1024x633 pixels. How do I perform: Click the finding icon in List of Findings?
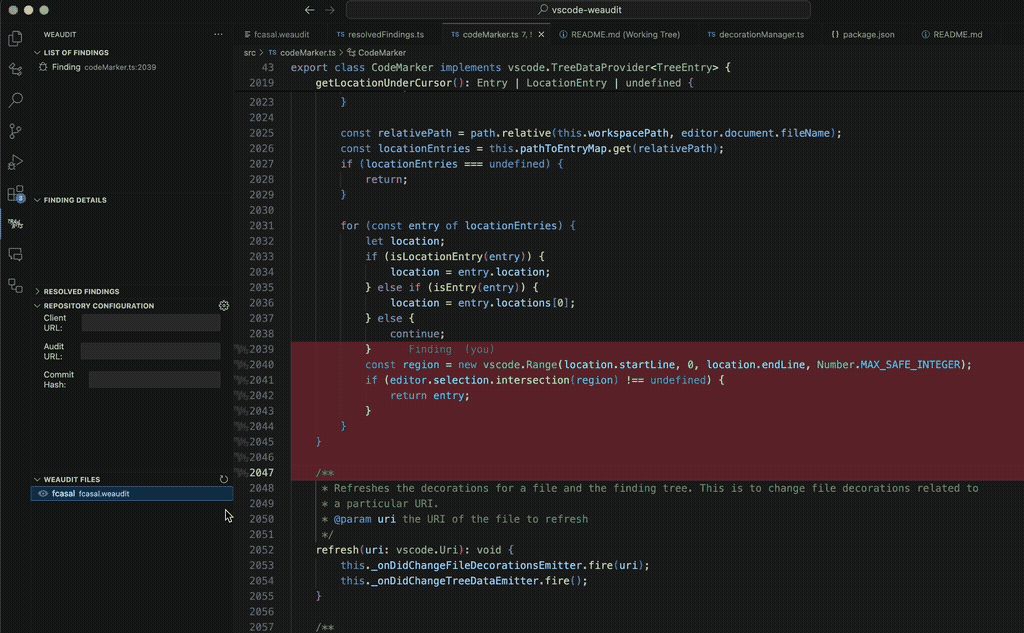pyautogui.click(x=43, y=67)
